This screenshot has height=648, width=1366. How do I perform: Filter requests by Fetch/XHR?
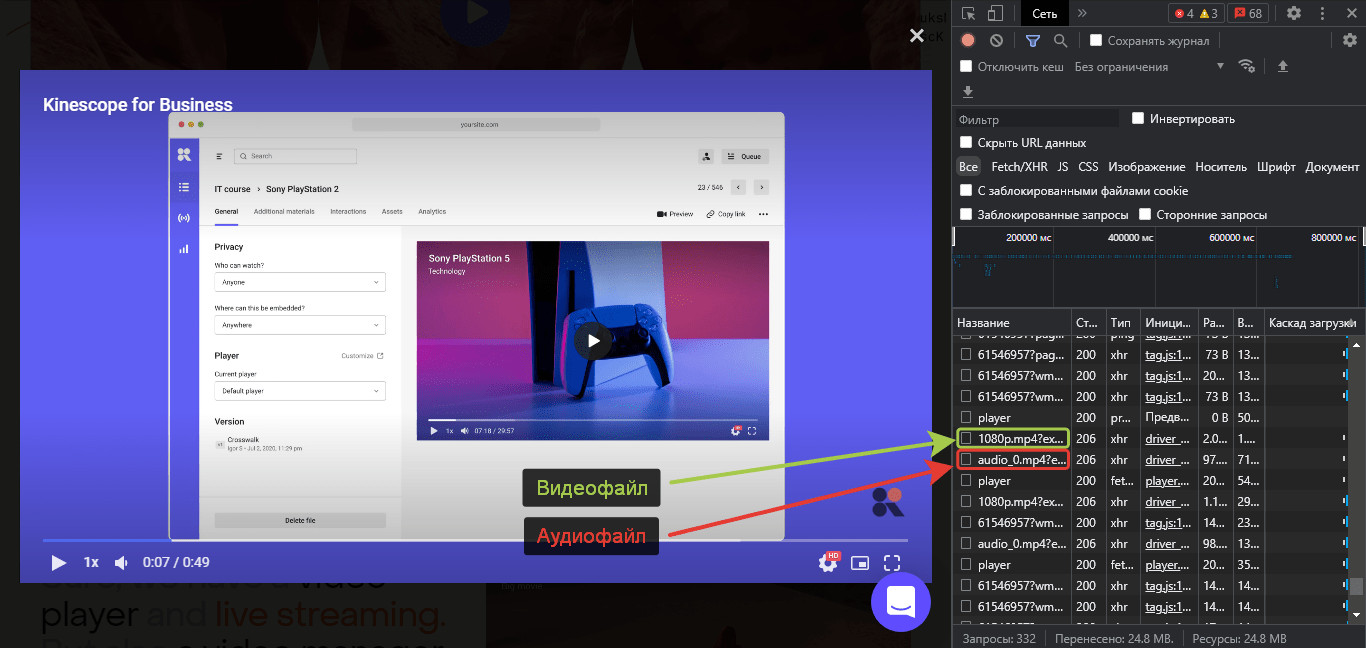1019,167
